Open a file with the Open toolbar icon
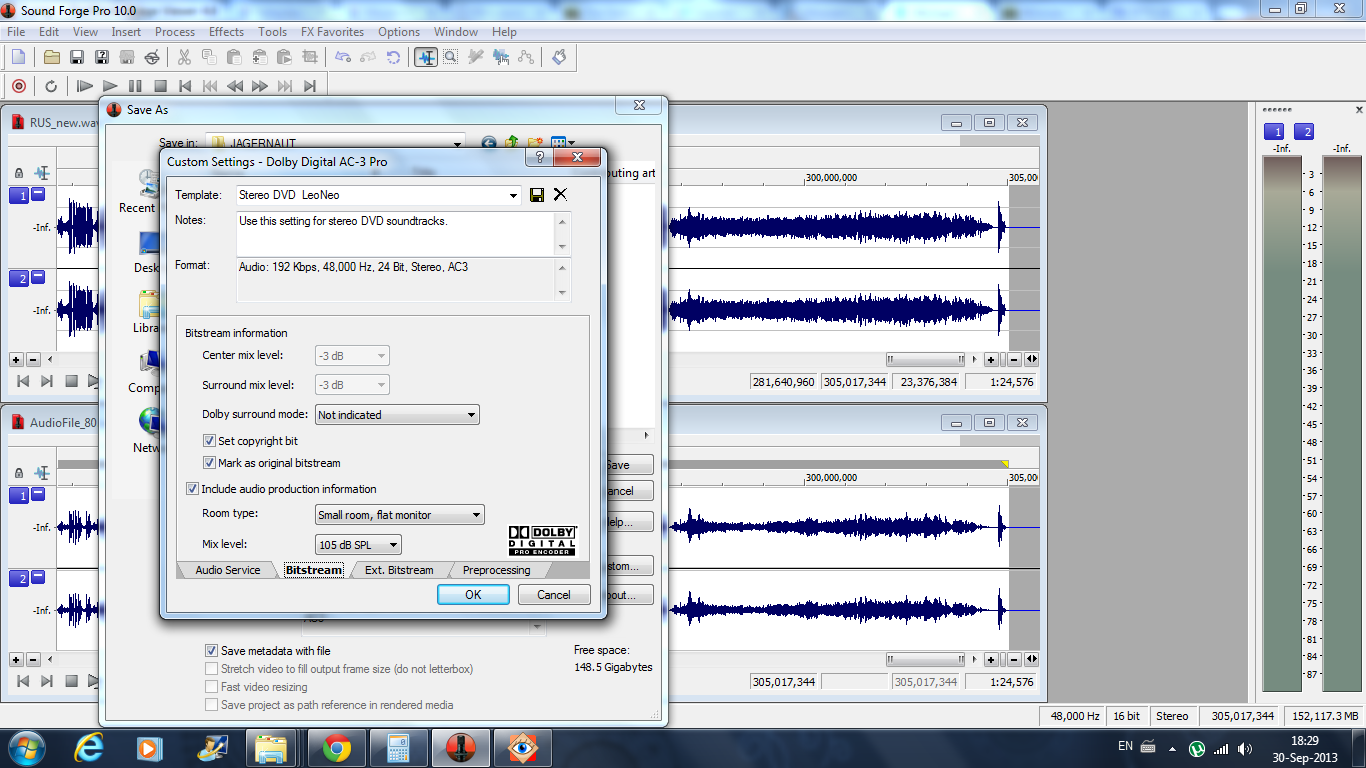The image size is (1366, 768). (52, 57)
